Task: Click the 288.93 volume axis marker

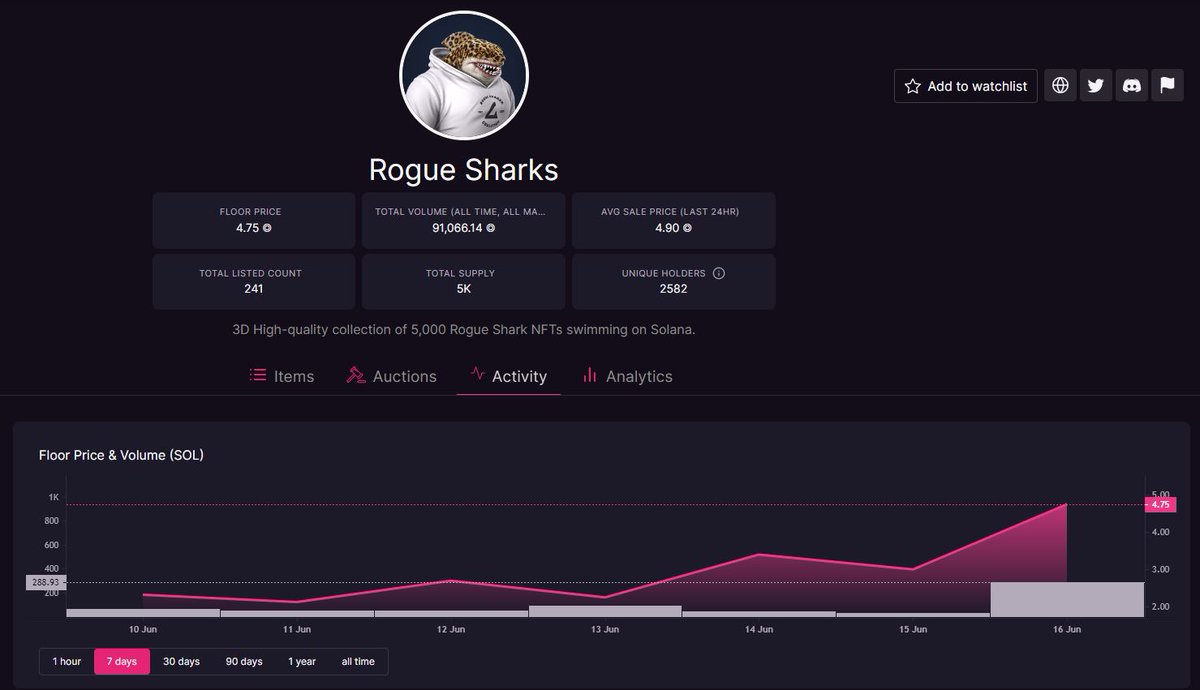Action: (x=45, y=582)
